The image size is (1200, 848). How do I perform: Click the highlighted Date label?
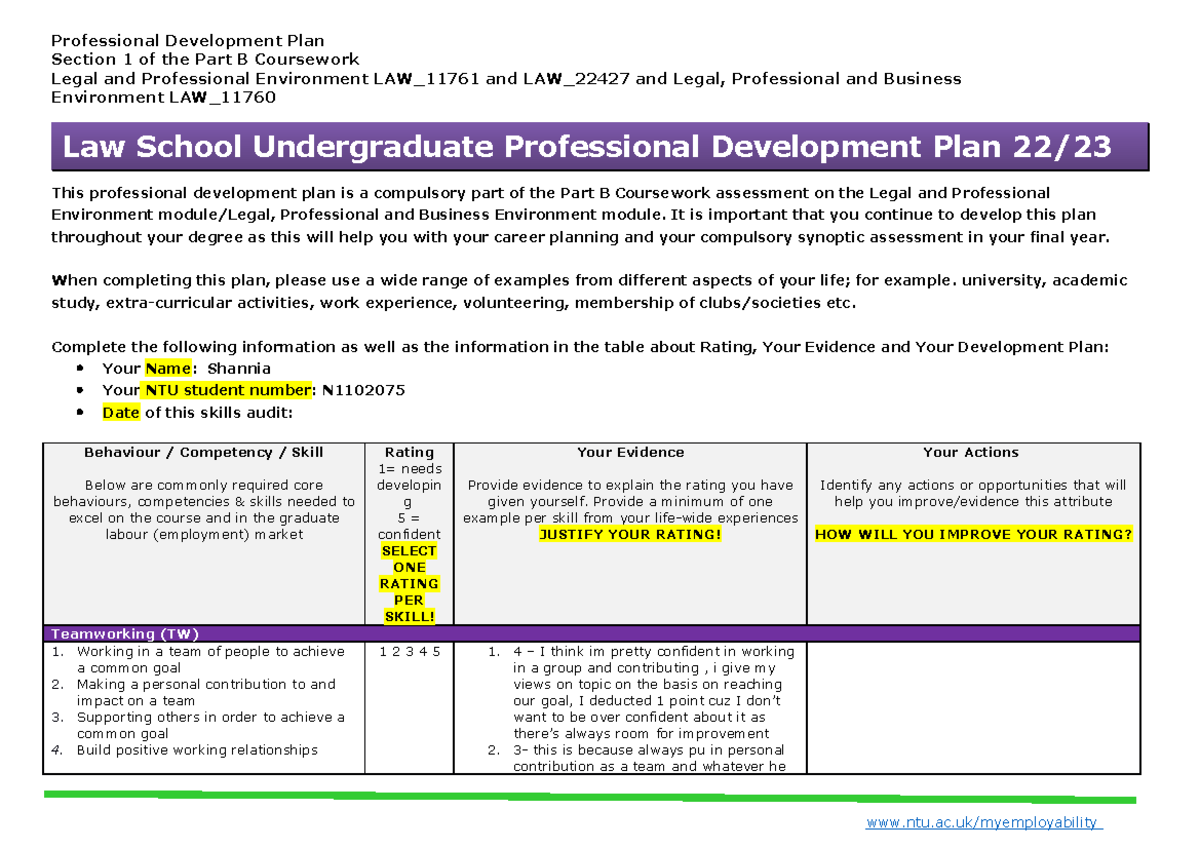(x=120, y=412)
